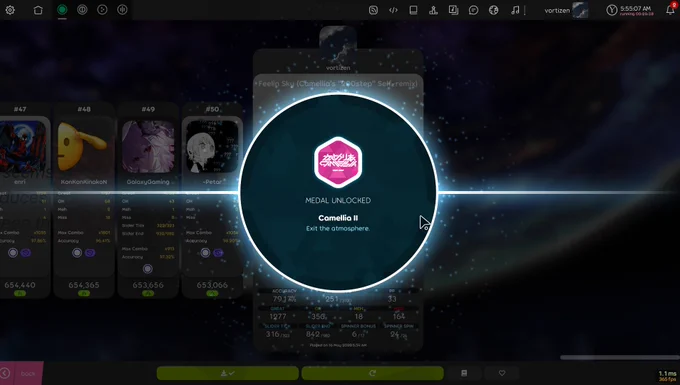The image size is (680, 385).
Task: Click the first mod icon on KonKonKinakoN's card
Action: click(77, 252)
